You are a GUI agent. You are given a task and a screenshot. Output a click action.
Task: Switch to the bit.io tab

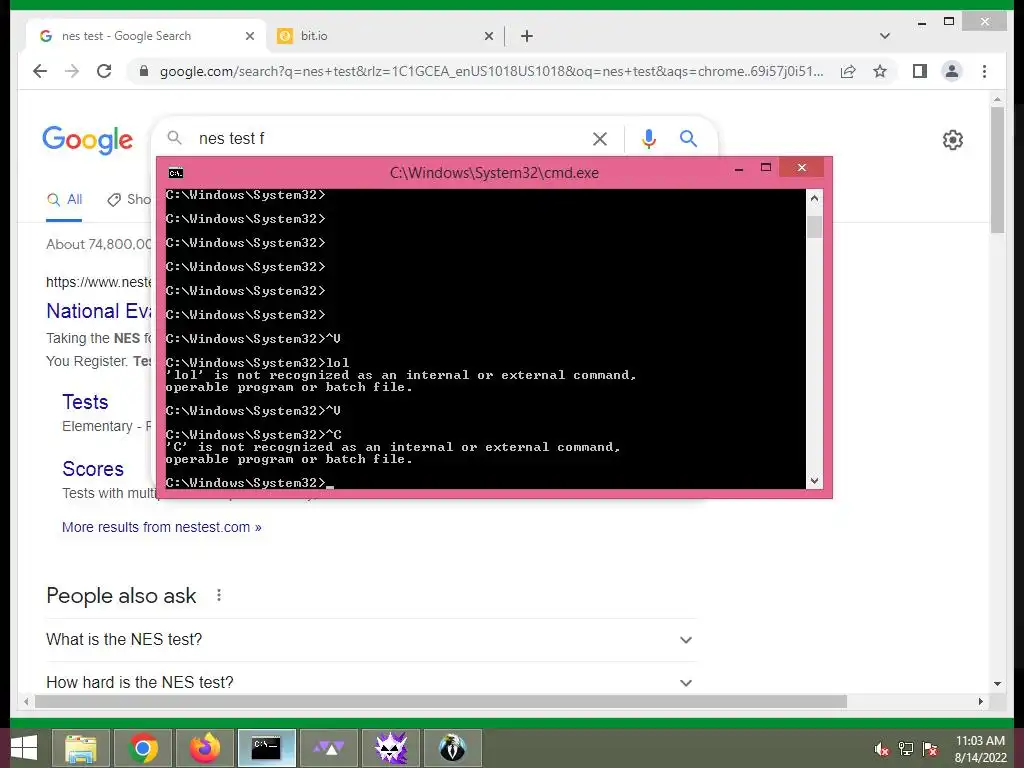click(x=385, y=36)
